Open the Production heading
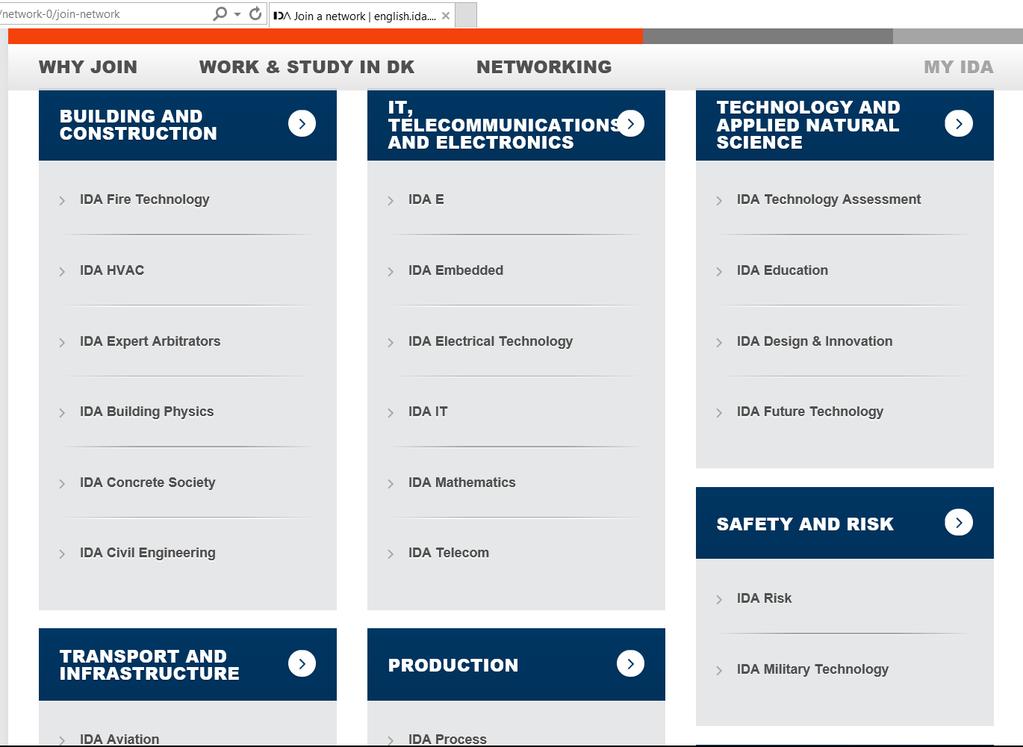The width and height of the screenshot is (1023, 747). coord(453,665)
